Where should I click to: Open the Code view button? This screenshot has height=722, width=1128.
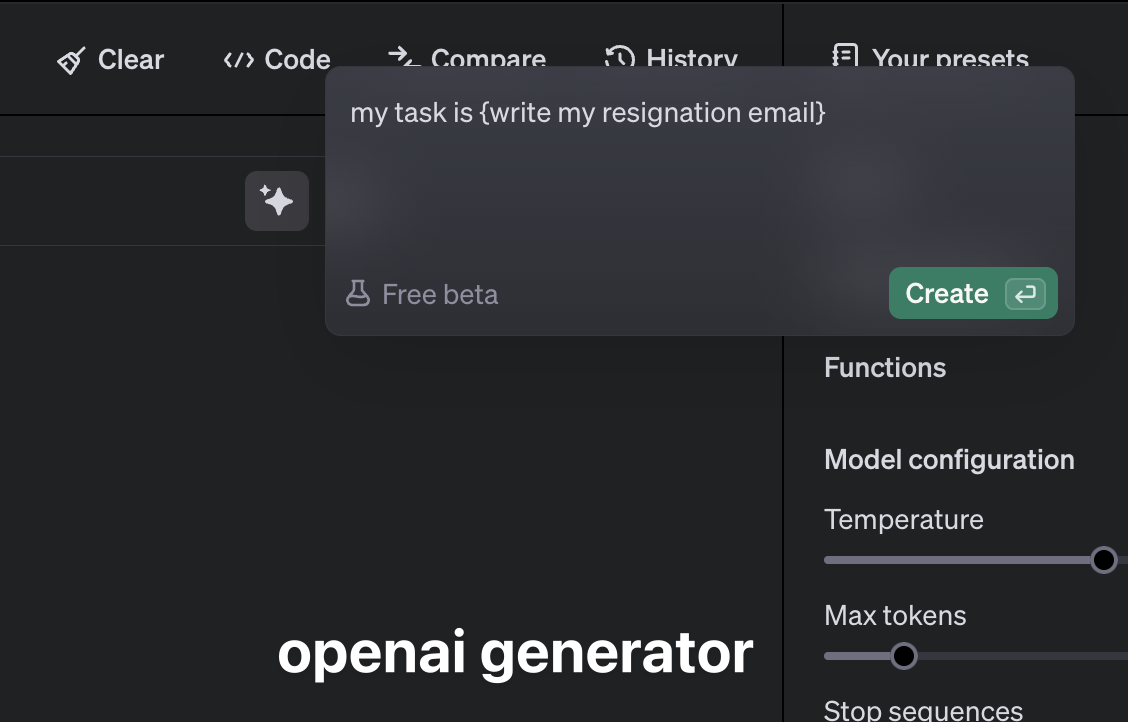(277, 60)
